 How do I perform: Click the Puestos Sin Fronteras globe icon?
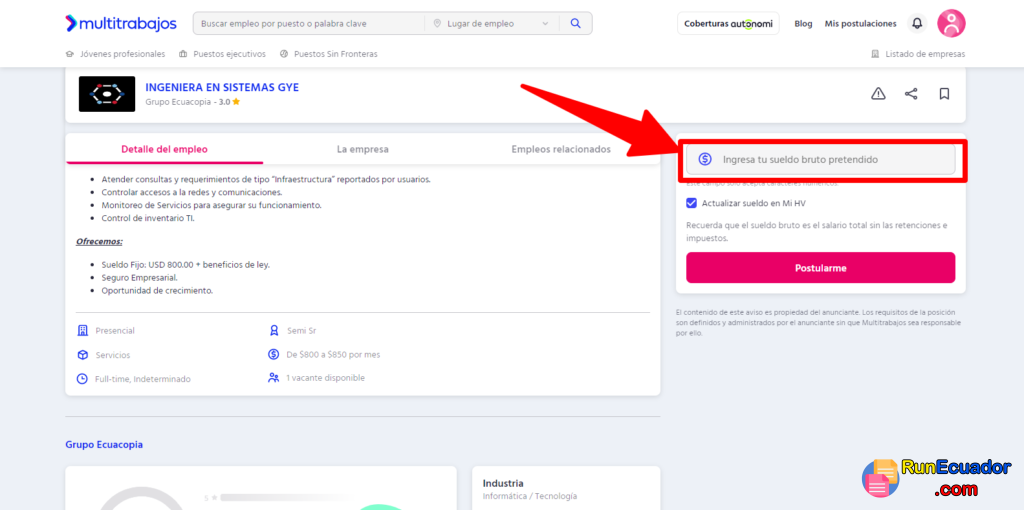click(x=284, y=54)
